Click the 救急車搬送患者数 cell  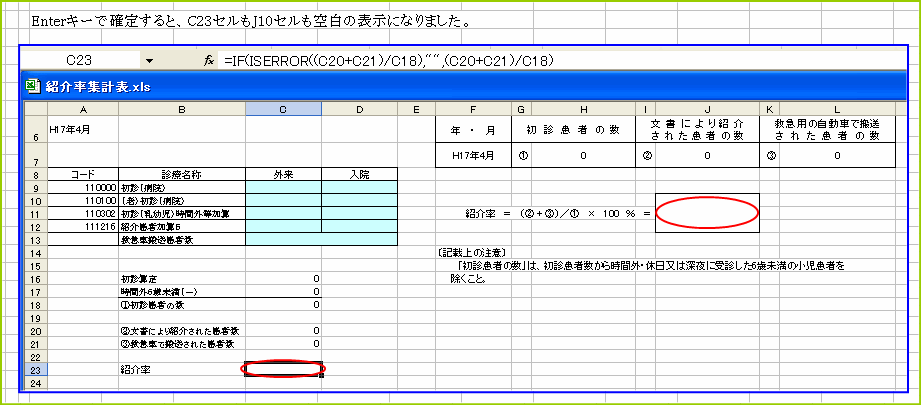[x=182, y=239]
